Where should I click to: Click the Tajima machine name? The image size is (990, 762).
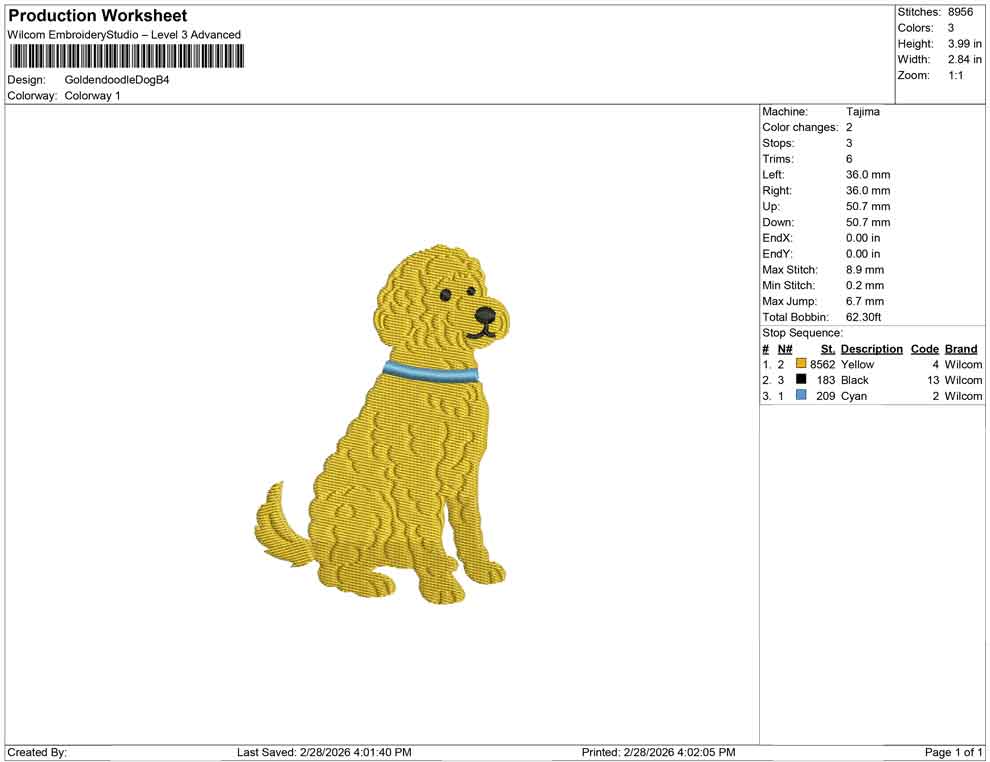[861, 111]
